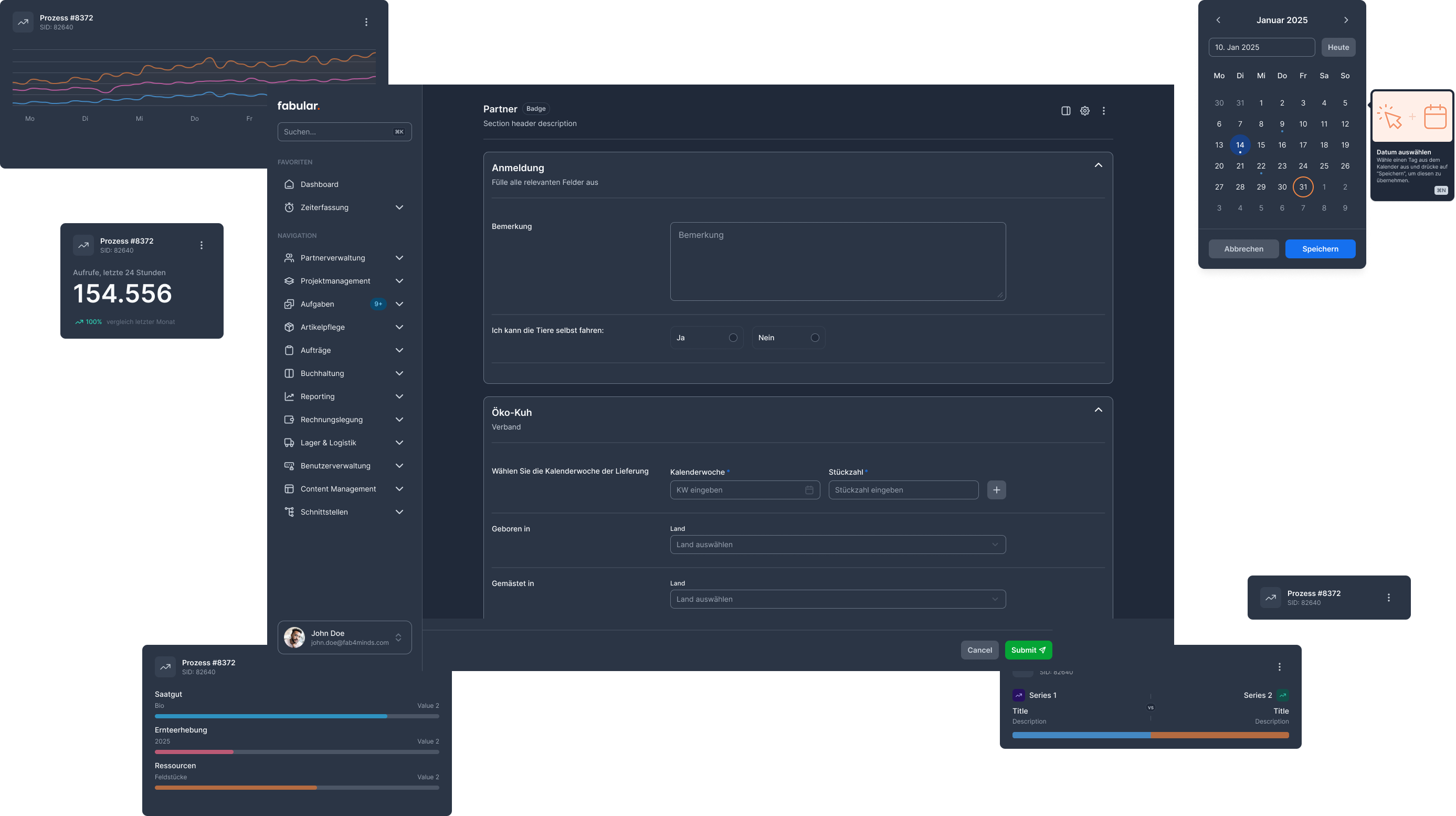Click the 10. Jan 2025 date field

(1262, 47)
